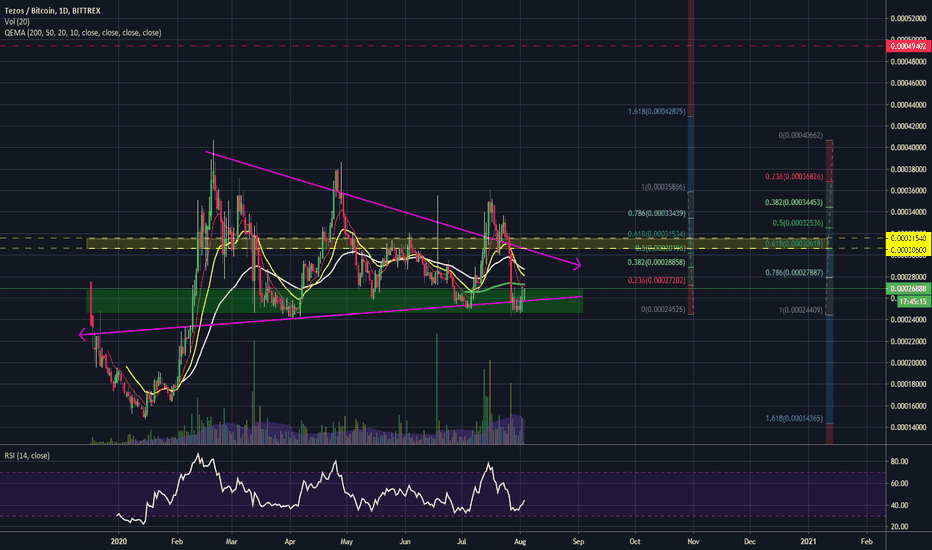Image resolution: width=932 pixels, height=550 pixels.
Task: Click the RSI 80.00 axis value
Action: coord(899,461)
